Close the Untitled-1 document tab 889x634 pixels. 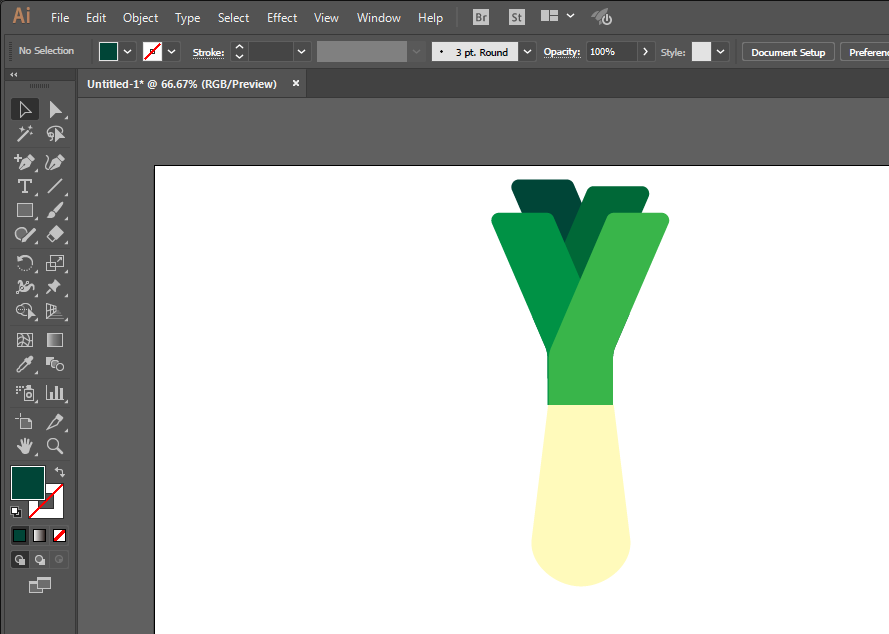(x=295, y=83)
